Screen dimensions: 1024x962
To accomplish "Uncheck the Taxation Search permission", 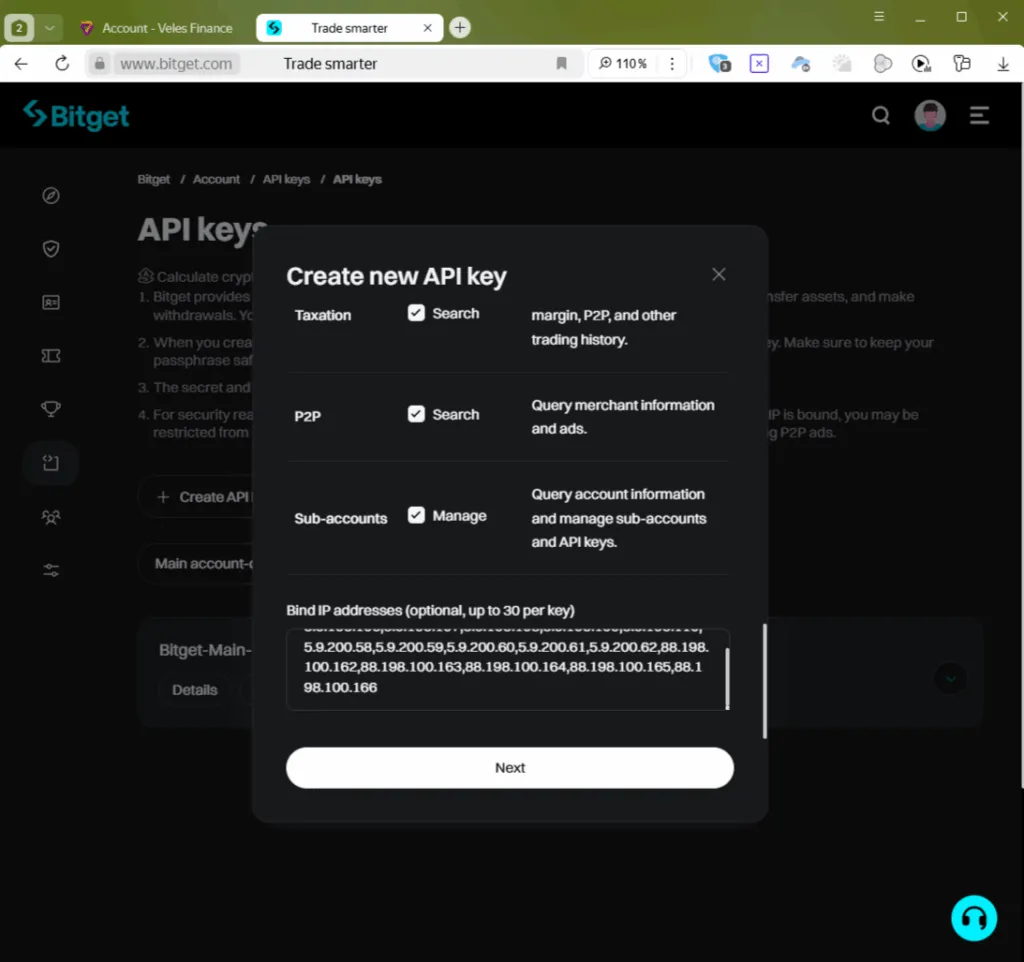I will (x=415, y=312).
